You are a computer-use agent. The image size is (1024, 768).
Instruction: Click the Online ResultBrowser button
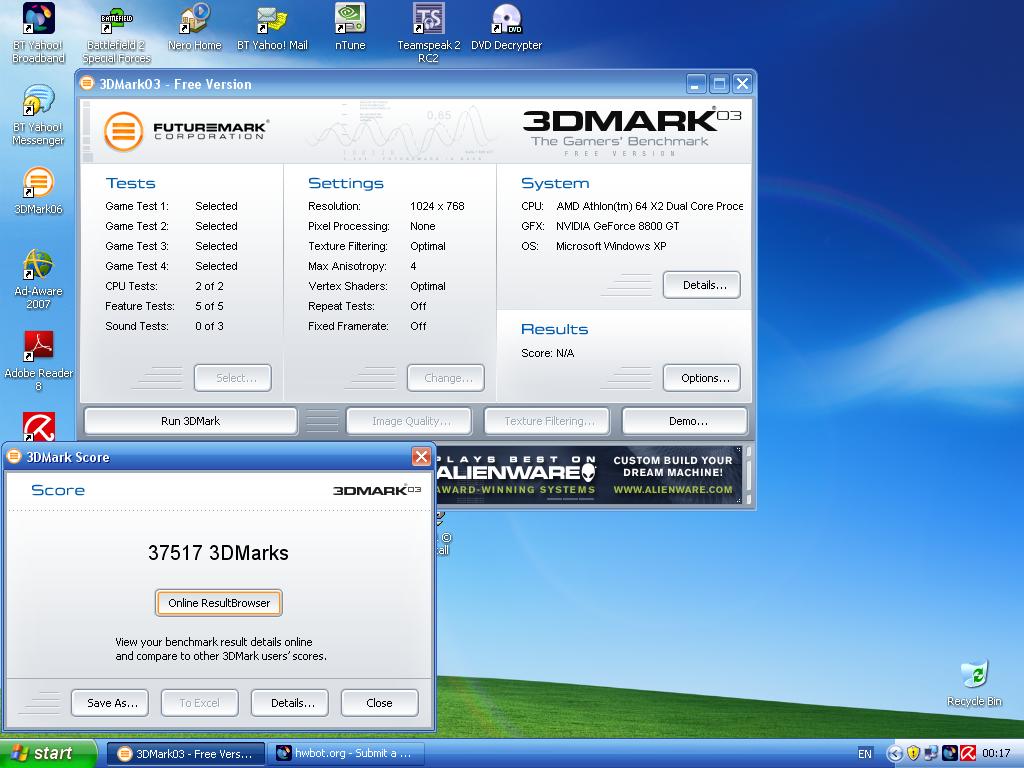(x=219, y=603)
